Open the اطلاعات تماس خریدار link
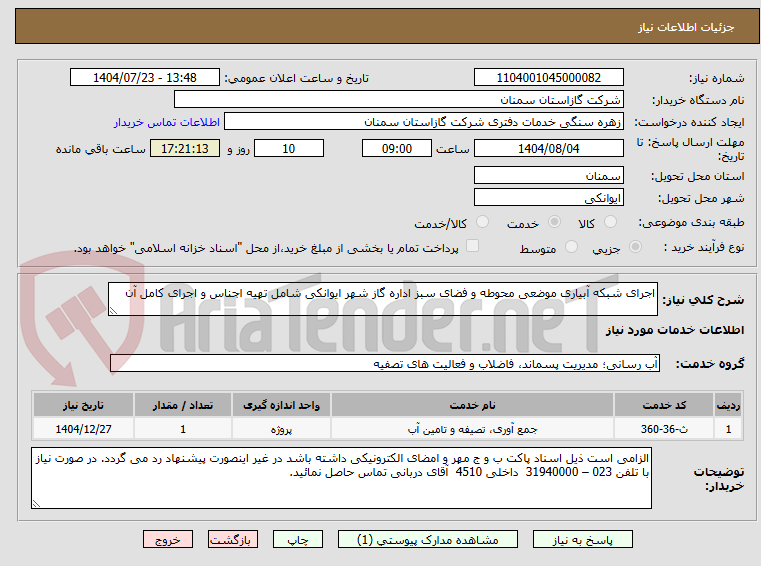This screenshot has width=761, height=566. [167, 122]
